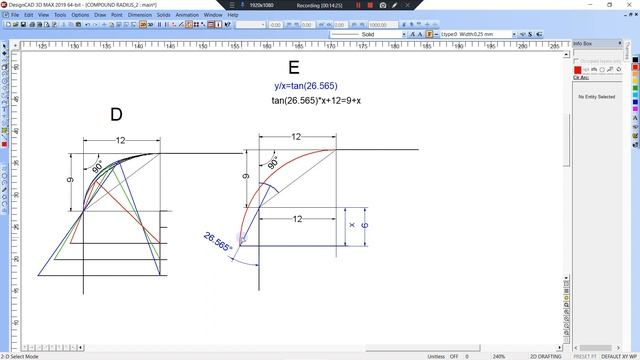This screenshot has width=640, height=360.
Task: Toggle the highlighted F fill button
Action: click(x=429, y=34)
